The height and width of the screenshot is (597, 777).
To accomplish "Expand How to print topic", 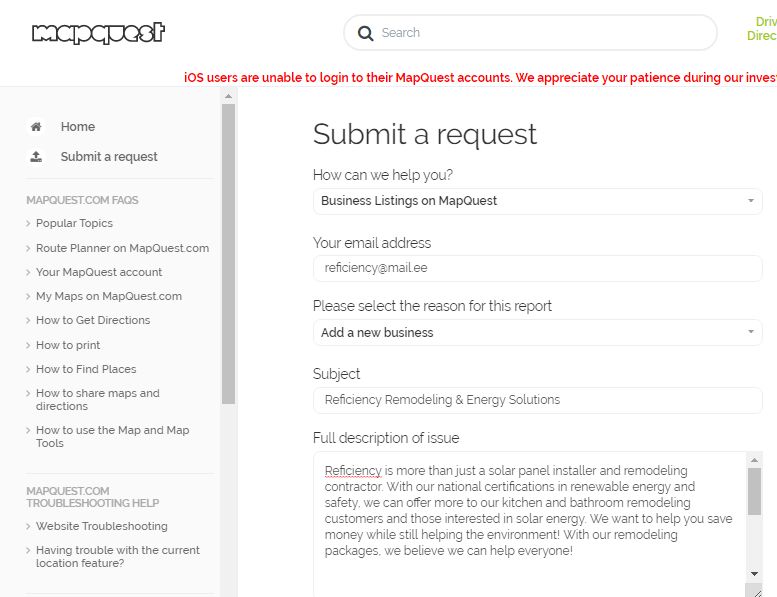I will 68,345.
